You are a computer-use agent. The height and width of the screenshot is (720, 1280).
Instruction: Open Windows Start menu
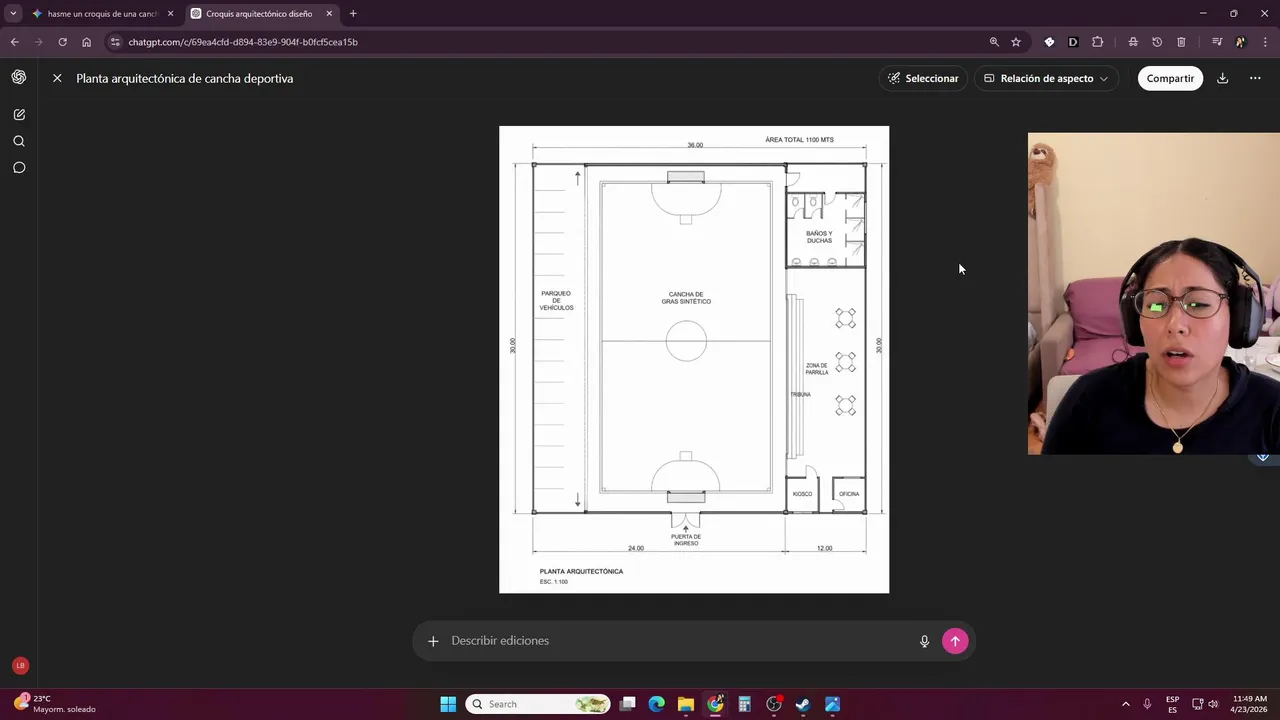(x=448, y=704)
